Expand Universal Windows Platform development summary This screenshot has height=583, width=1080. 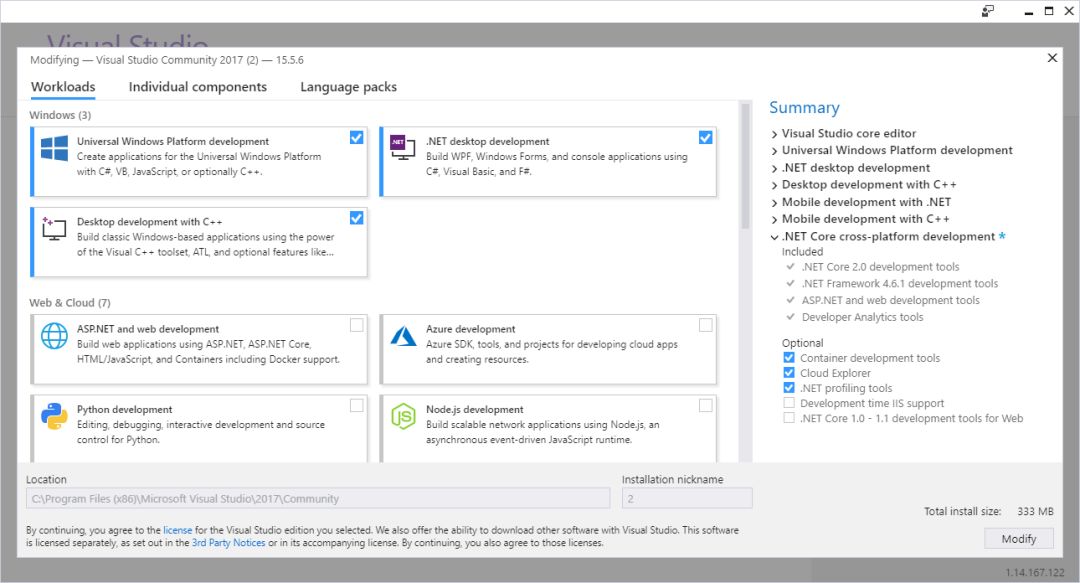pos(775,151)
